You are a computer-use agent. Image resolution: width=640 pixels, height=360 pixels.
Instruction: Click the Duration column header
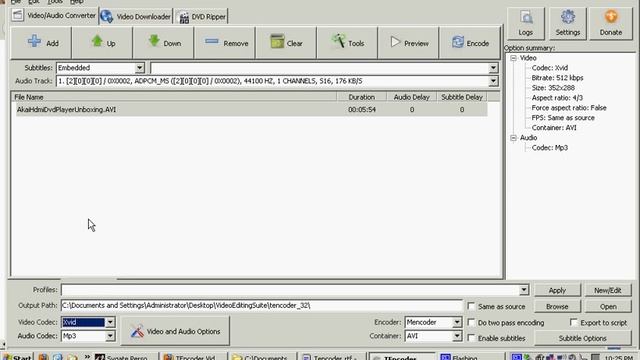click(361, 97)
